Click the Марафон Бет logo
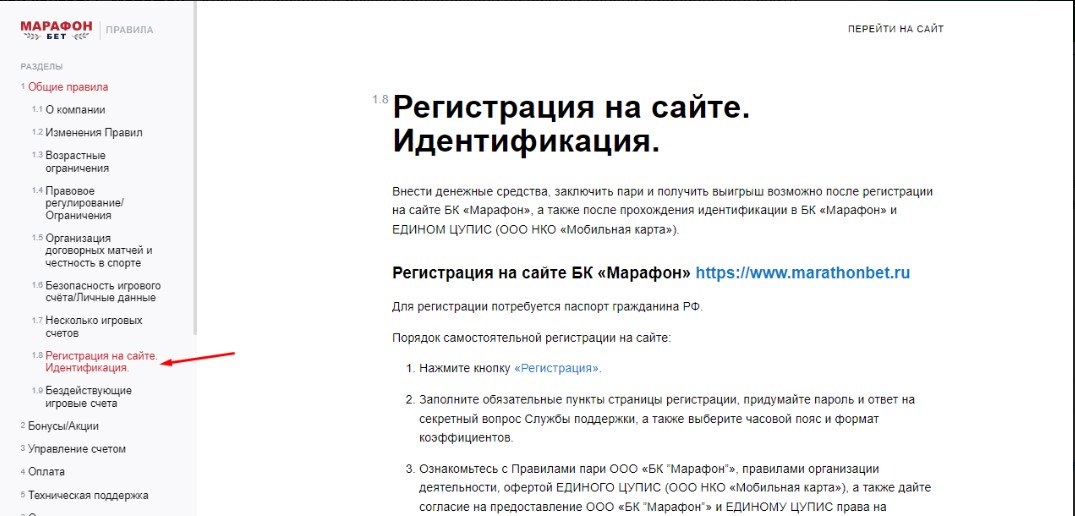This screenshot has height=516, width=1075. (56, 29)
